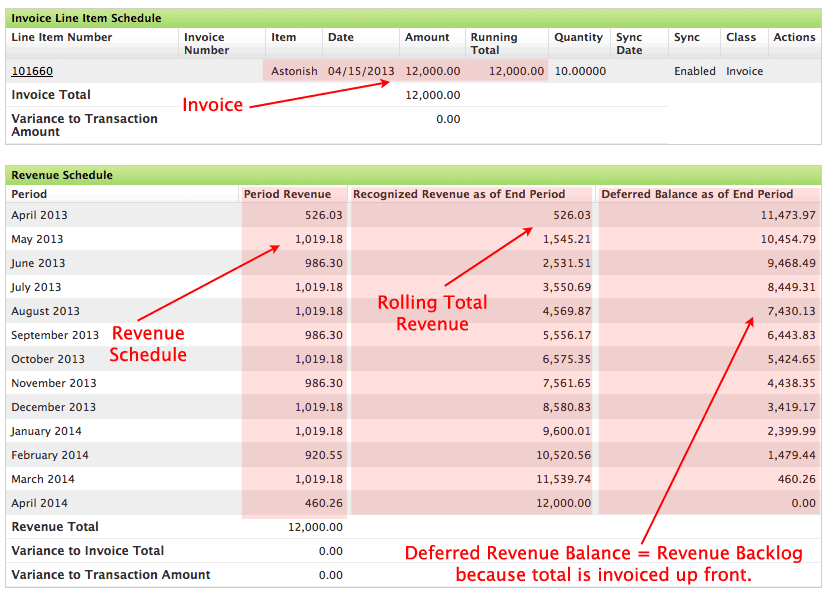This screenshot has width=830, height=593.
Task: Select the Variance to Transaction Amount 0.00 in invoice section
Action: pyautogui.click(x=448, y=119)
